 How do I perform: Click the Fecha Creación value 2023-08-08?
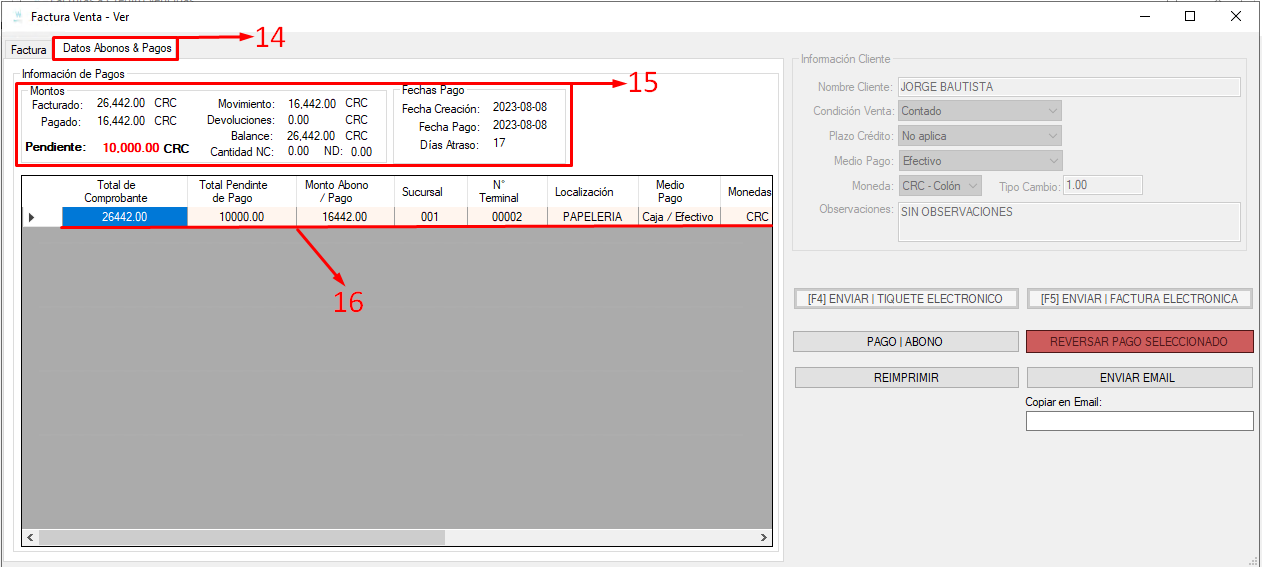coord(520,108)
